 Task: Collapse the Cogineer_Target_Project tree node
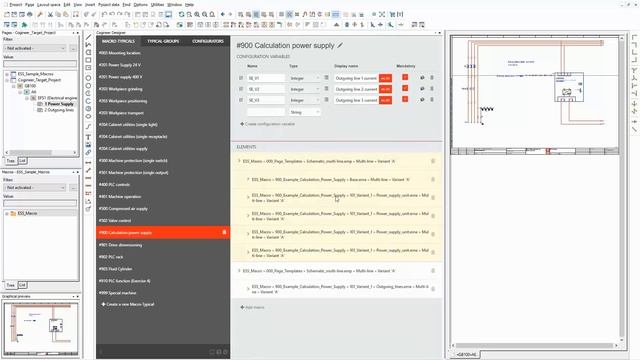pyautogui.click(x=7, y=80)
